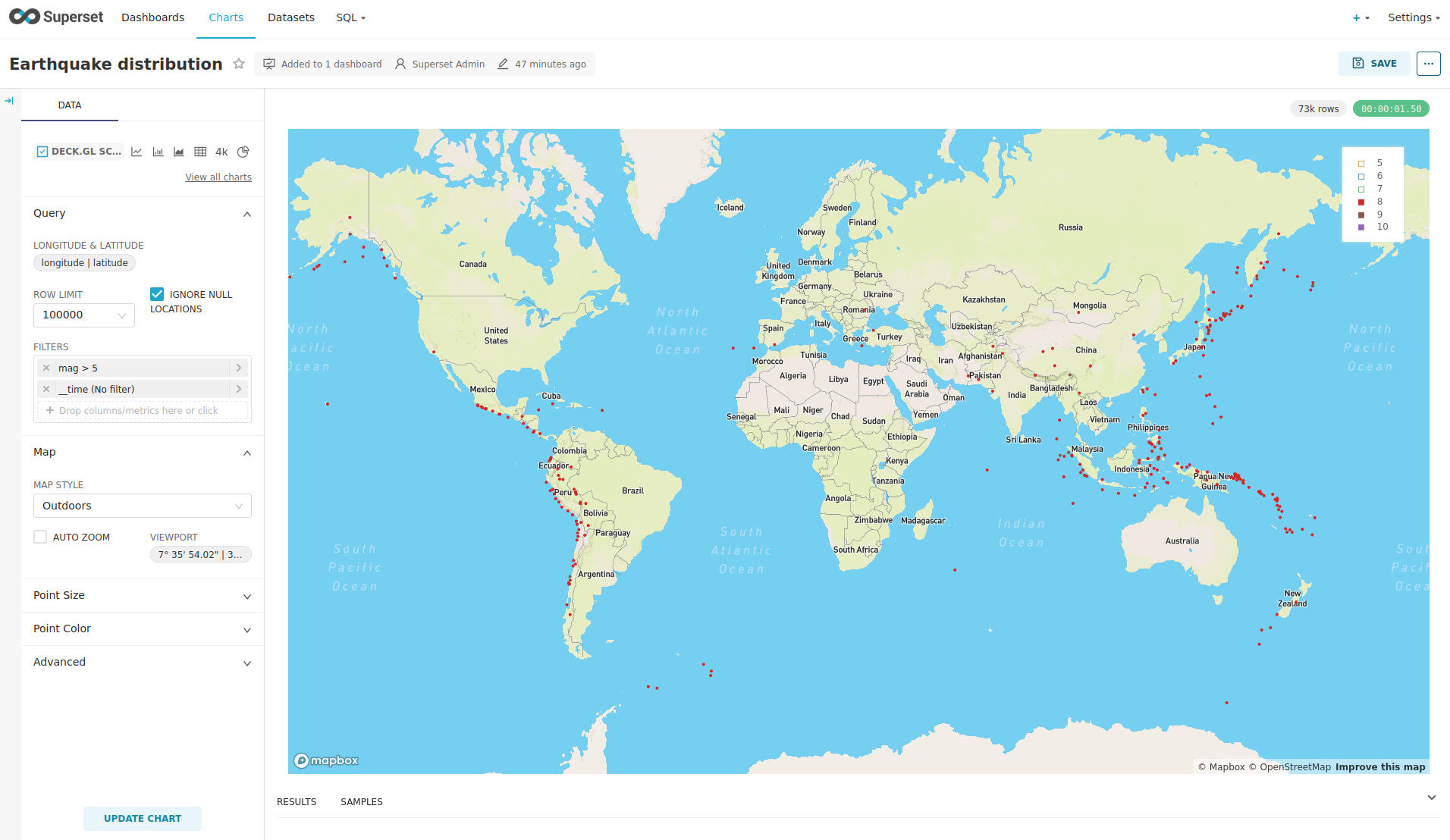Click the Update Chart button
1450x840 pixels.
(143, 818)
